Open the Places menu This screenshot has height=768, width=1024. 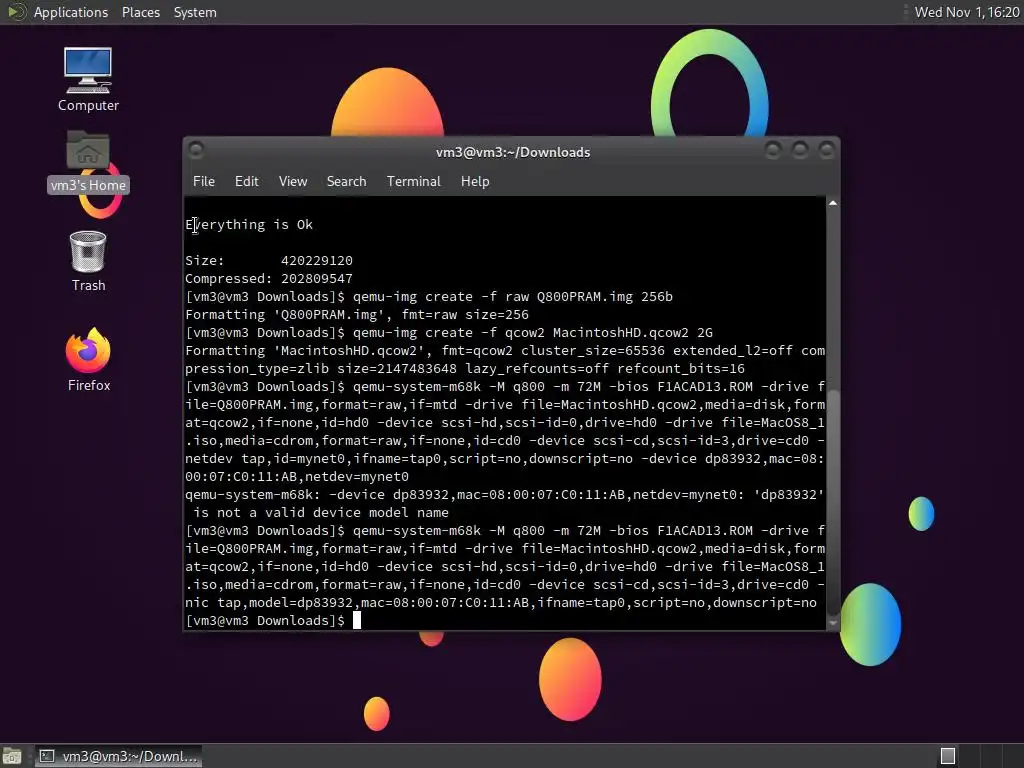(x=140, y=12)
